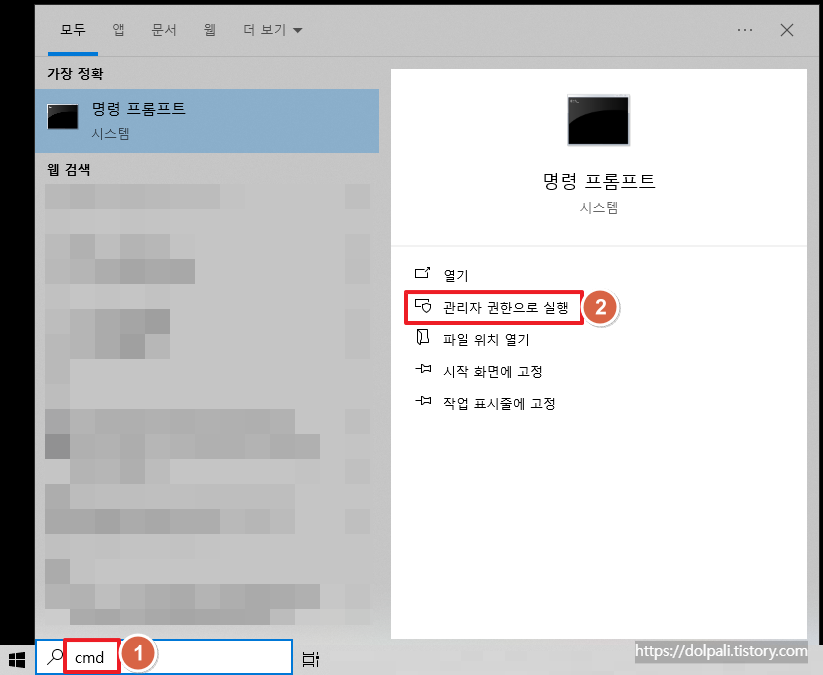Screen dimensions: 823x675
Task: Switch to the 앱 tab
Action: coord(118,29)
